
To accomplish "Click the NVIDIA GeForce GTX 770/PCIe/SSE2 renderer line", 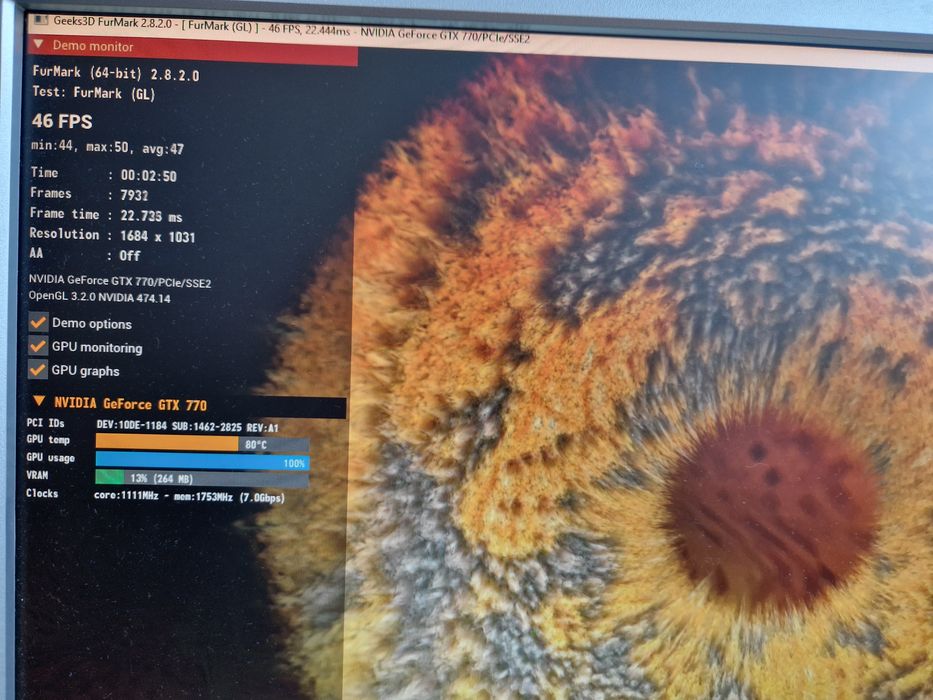I will (x=120, y=281).
